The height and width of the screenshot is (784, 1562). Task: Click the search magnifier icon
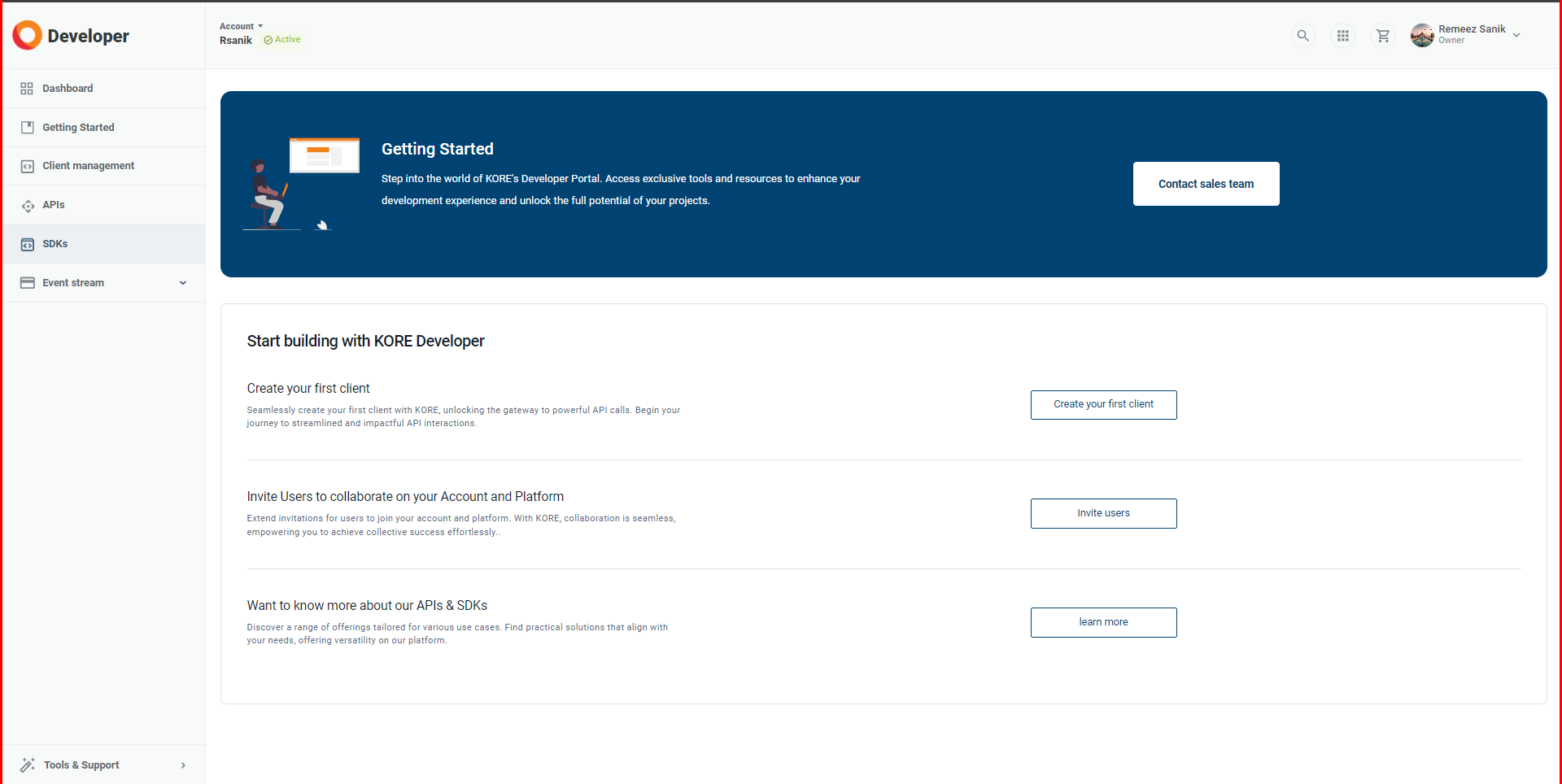click(1302, 36)
